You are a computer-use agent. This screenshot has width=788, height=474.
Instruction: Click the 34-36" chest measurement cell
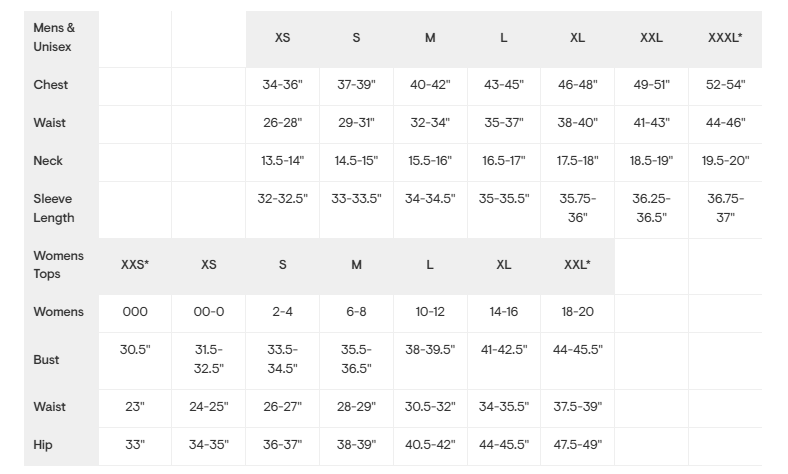click(283, 85)
